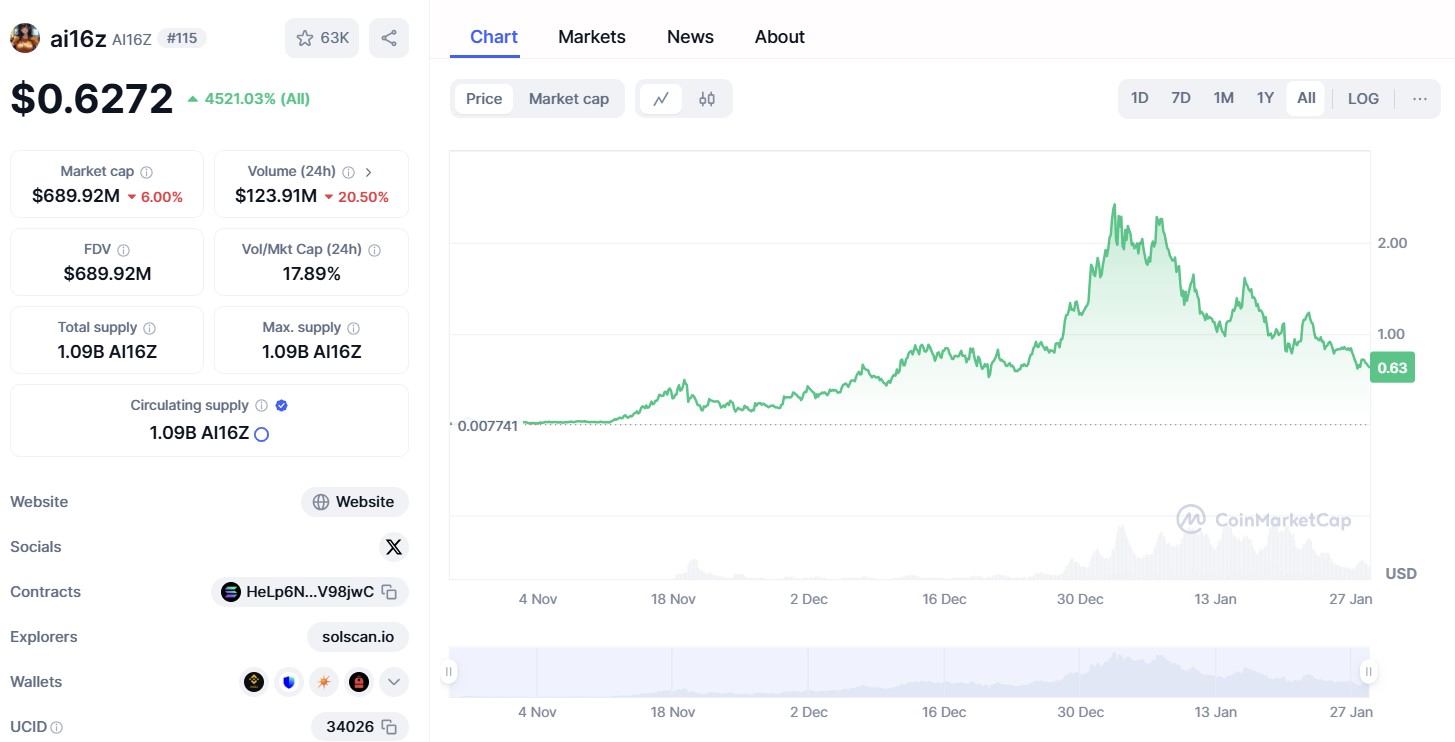Copy the UCID 34026 icon

[x=390, y=727]
